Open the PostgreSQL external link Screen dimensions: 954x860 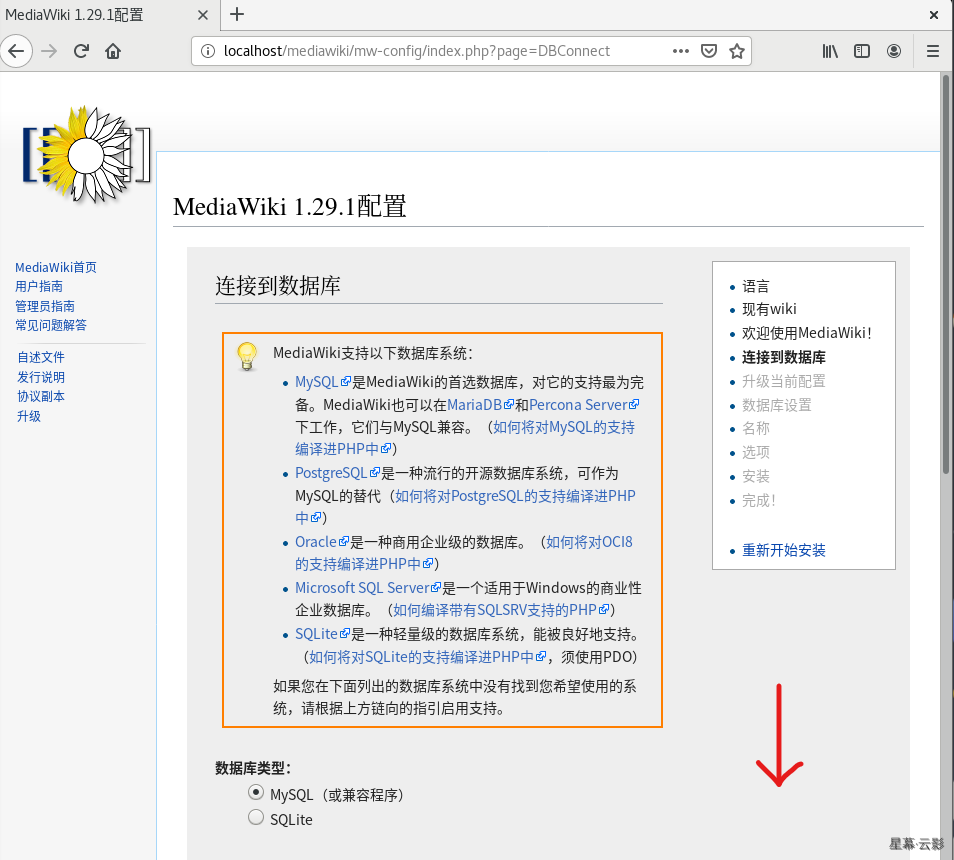pos(331,473)
